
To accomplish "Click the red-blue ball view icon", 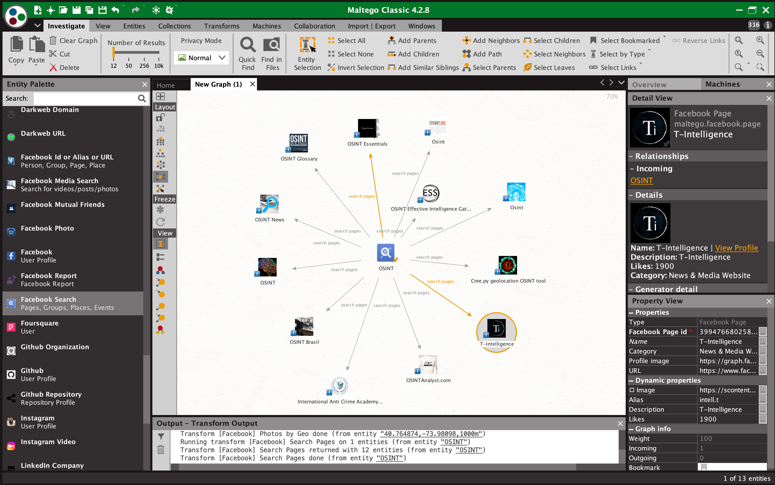I will [161, 270].
